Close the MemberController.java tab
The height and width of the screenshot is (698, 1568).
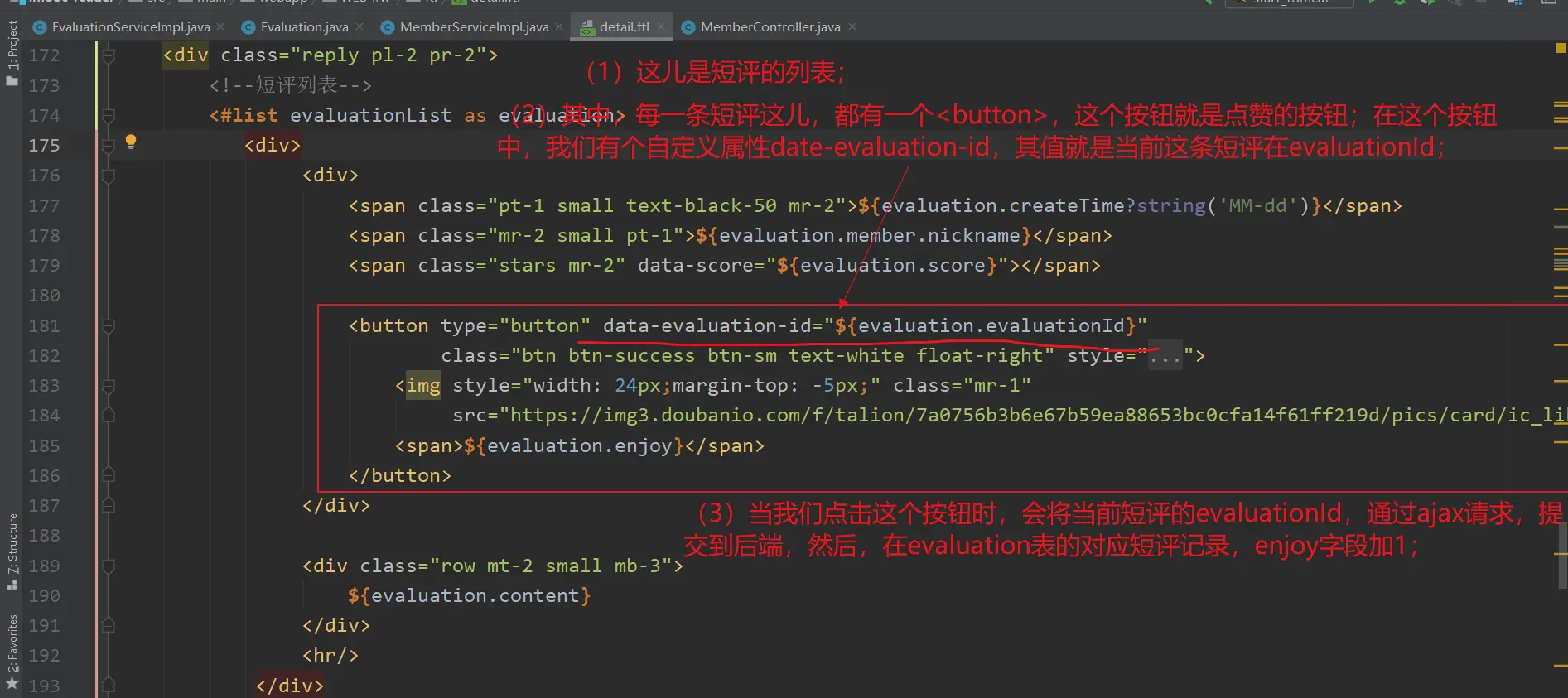[x=852, y=26]
